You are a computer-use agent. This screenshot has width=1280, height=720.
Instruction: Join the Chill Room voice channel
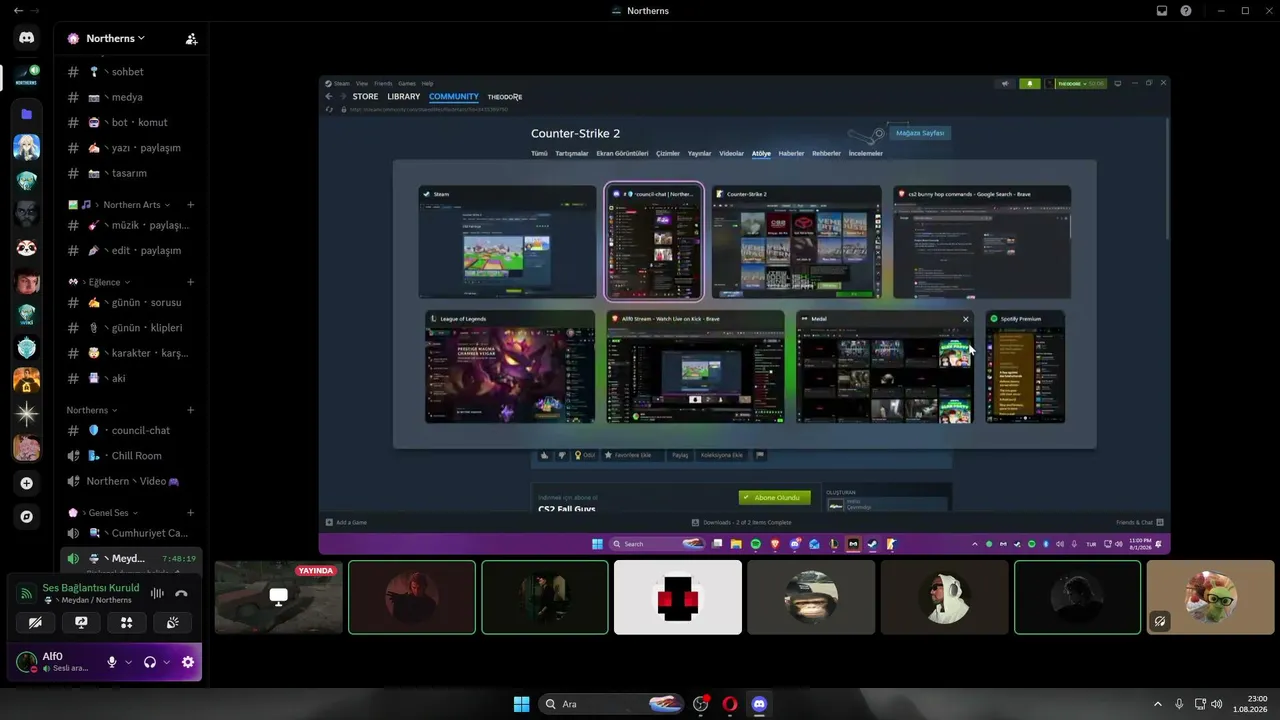[131, 456]
